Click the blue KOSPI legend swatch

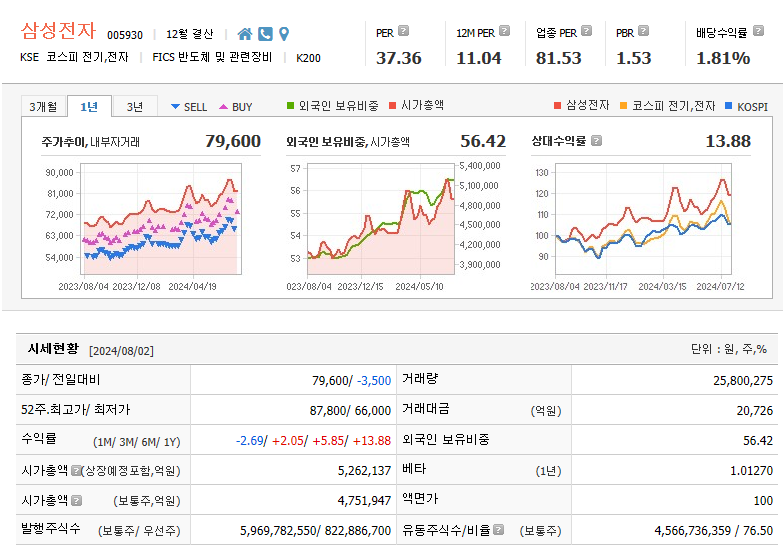[x=729, y=105]
